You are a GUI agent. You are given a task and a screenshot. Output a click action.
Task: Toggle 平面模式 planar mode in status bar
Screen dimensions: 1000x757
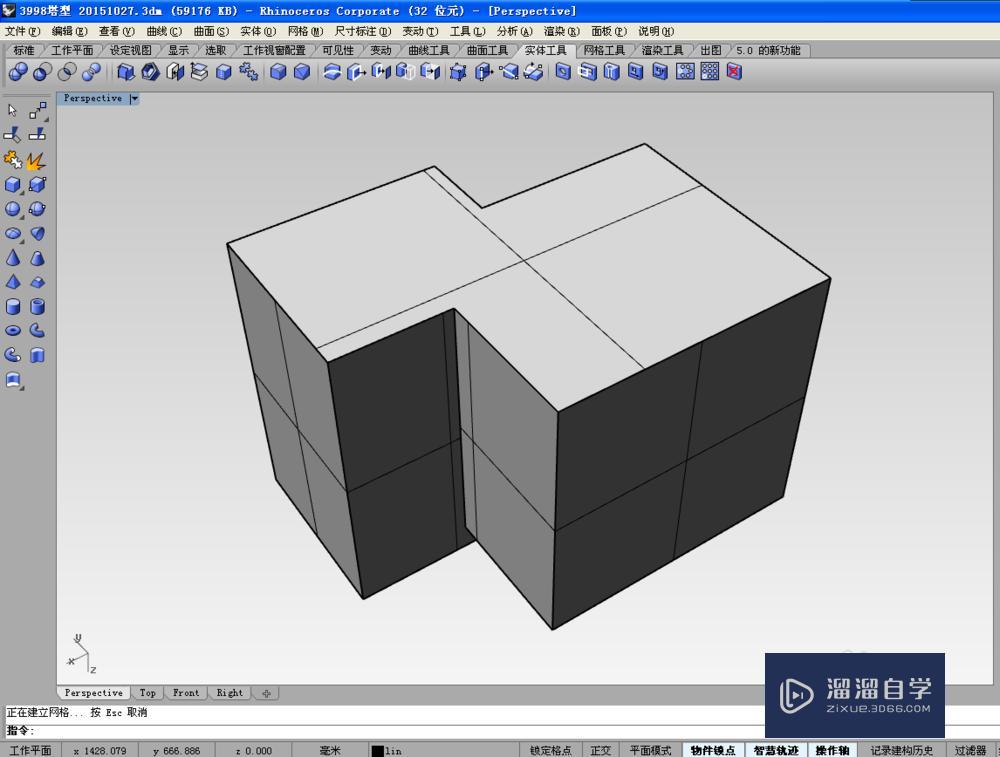(x=651, y=751)
